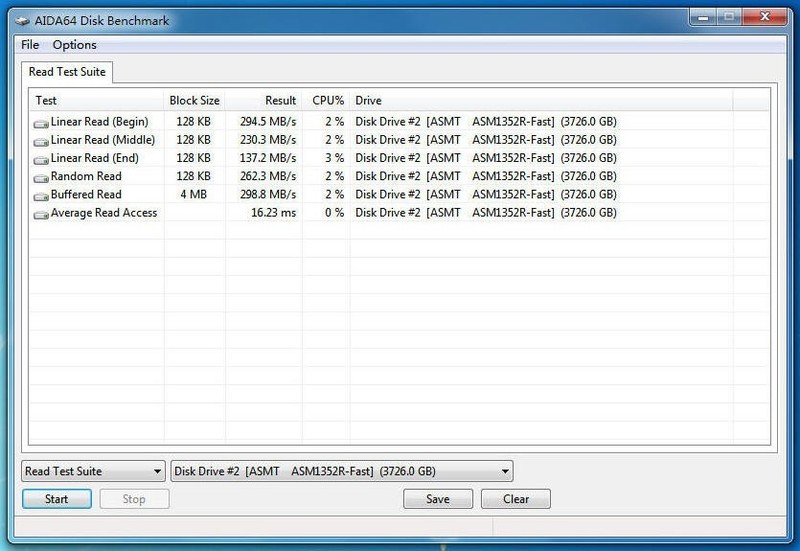Start the disk benchmark

[57, 499]
